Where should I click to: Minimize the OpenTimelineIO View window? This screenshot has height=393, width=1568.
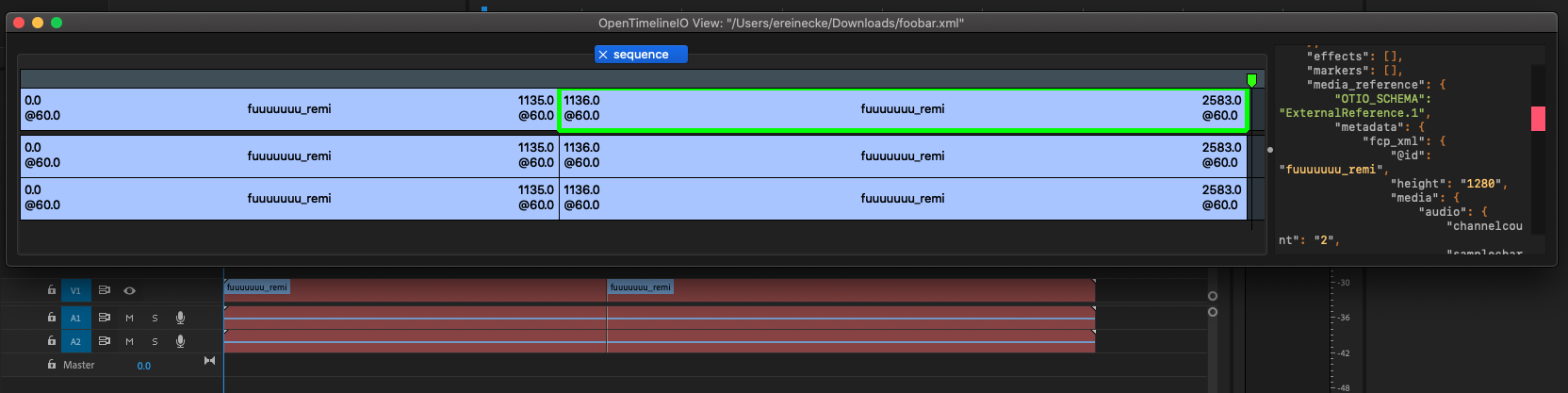tap(38, 23)
